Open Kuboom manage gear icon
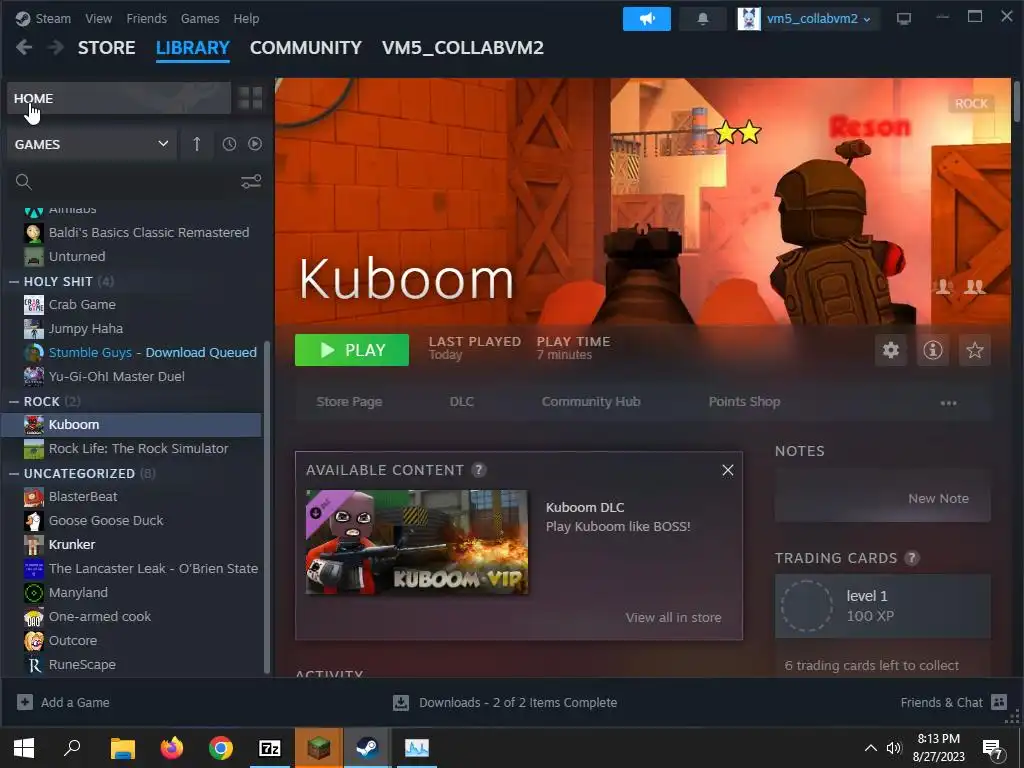 point(891,350)
